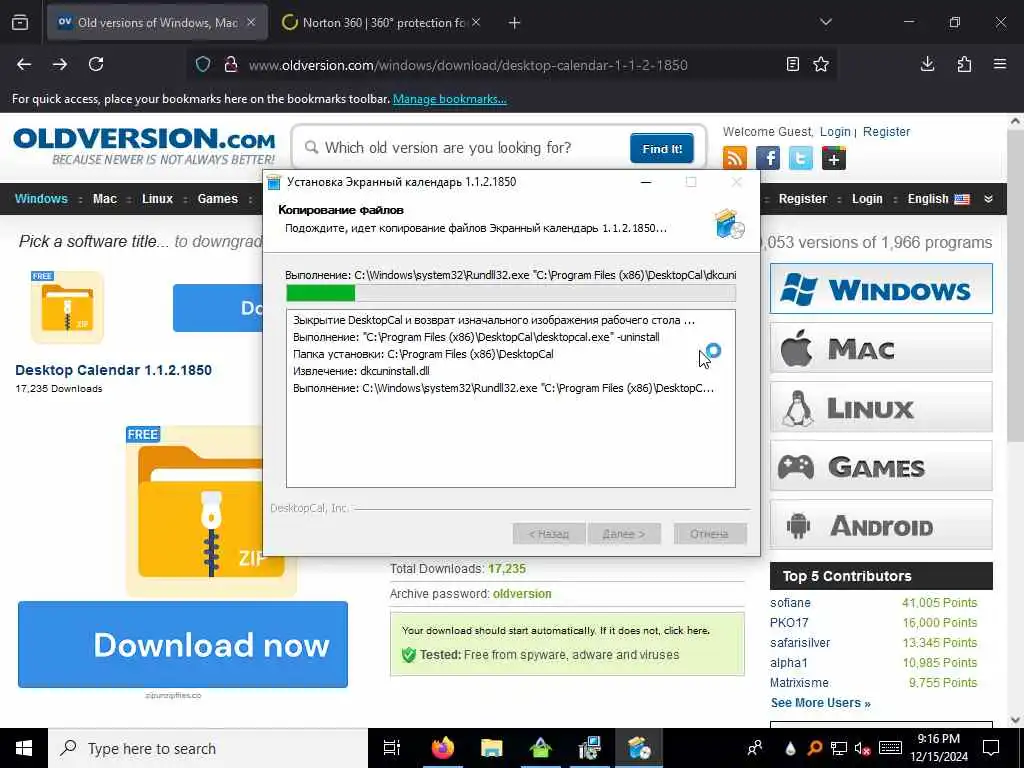Select Mac in site navigation
1024x768 pixels.
(x=104, y=199)
